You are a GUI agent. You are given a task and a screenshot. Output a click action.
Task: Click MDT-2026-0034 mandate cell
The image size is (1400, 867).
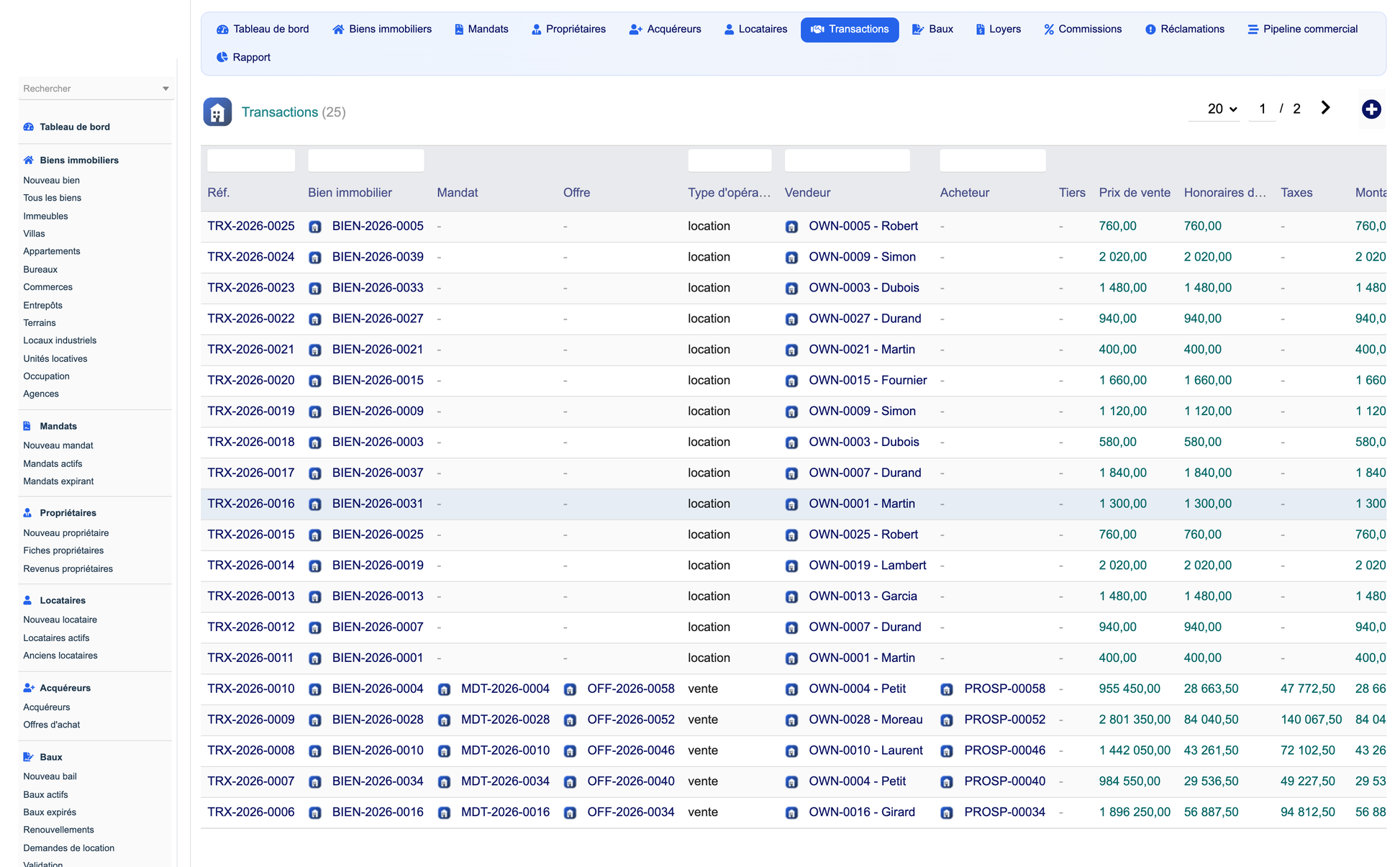tap(505, 781)
